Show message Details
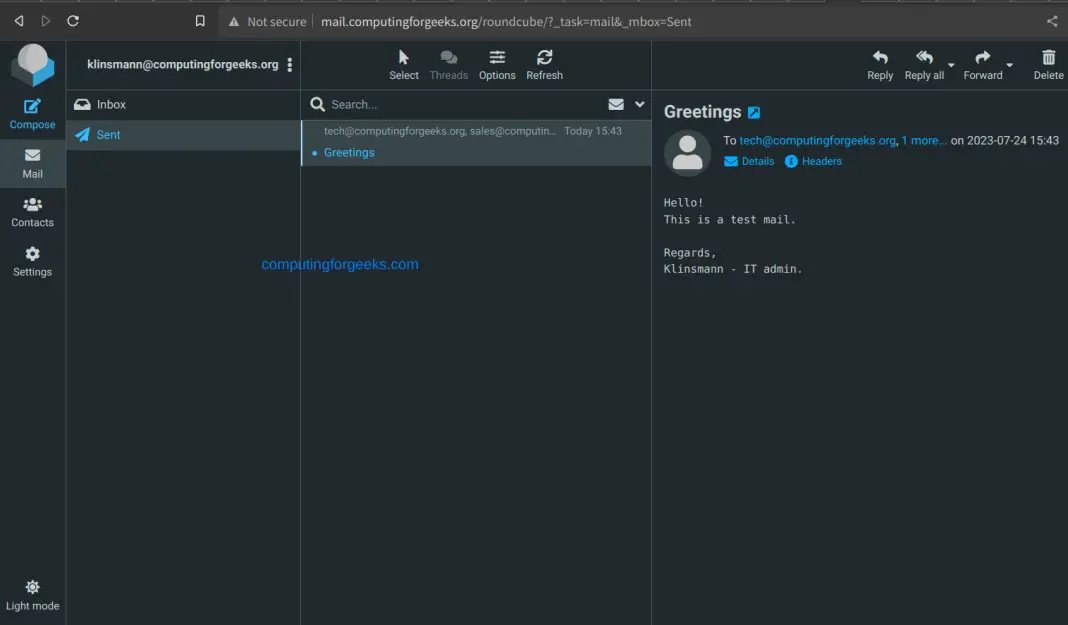1068x625 pixels. 749,161
